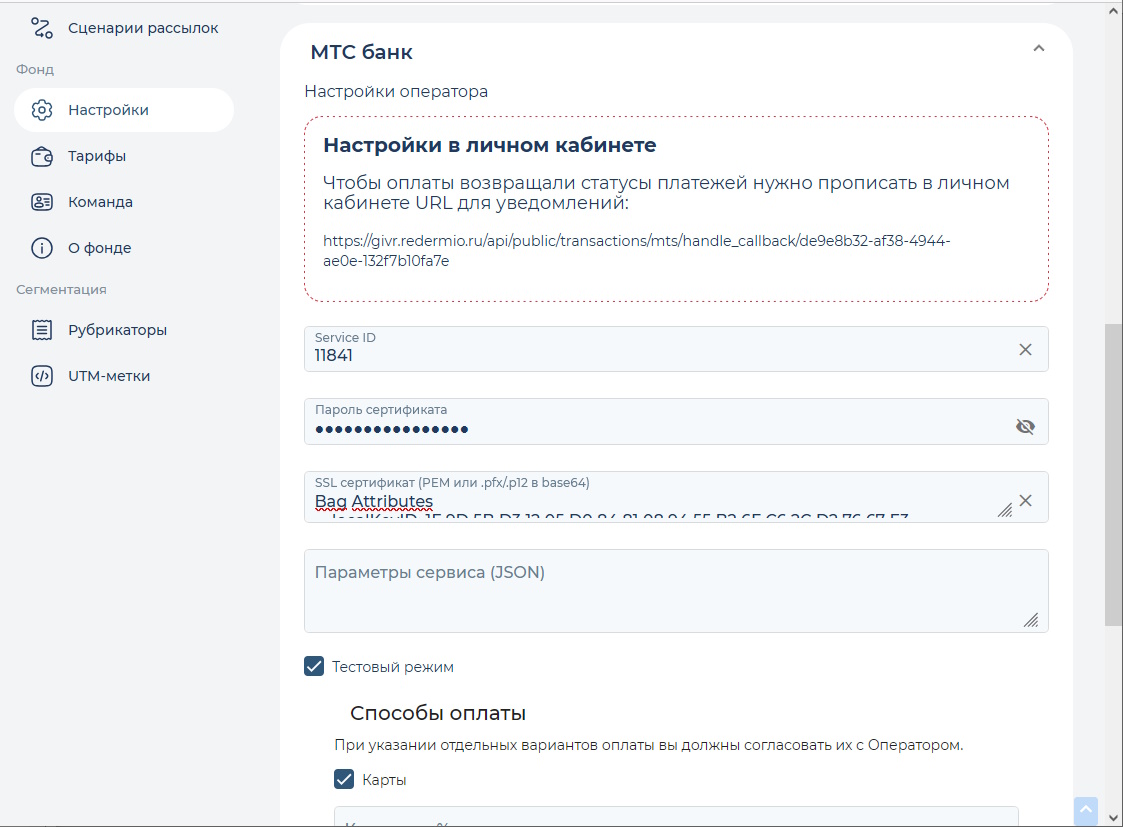1123x827 pixels.
Task: Clear the SSL сертификат field
Action: coord(1025,500)
